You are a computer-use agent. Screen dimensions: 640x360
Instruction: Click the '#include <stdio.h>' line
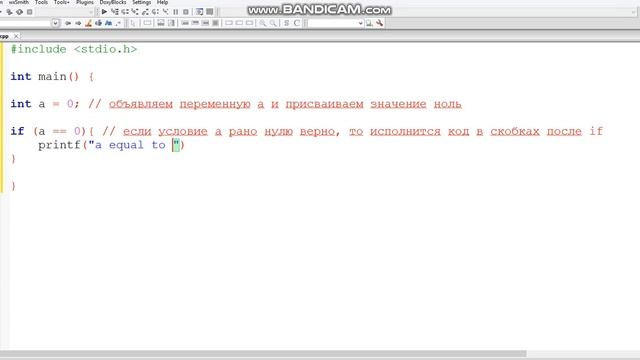73,49
